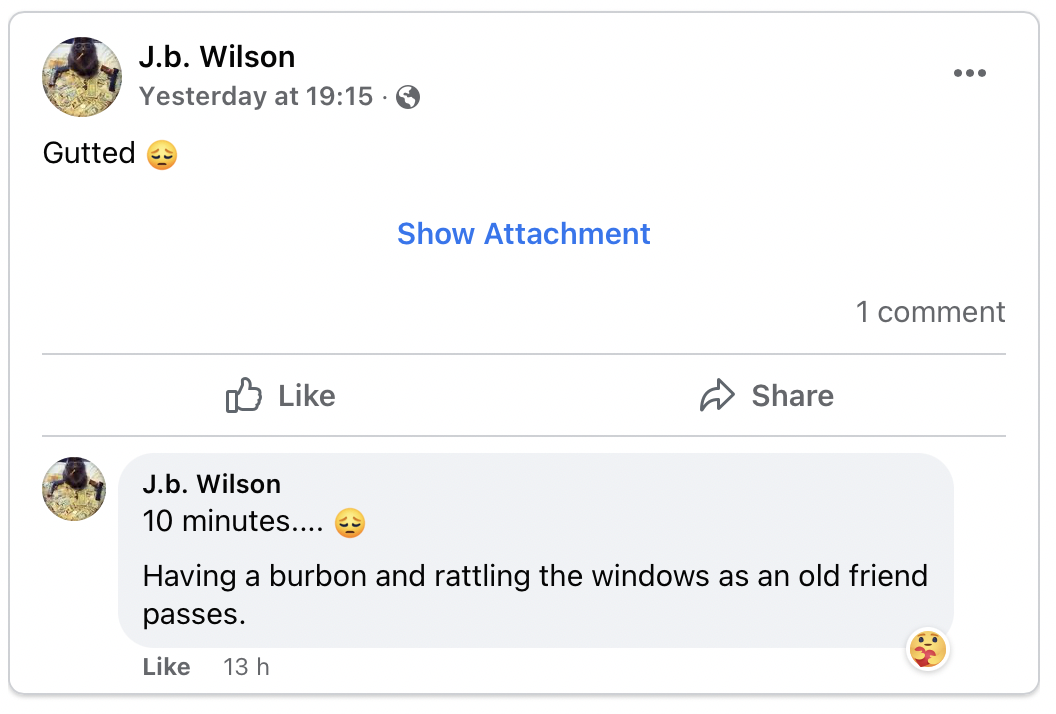Click the "13 h" comment timestamp
The image size is (1056, 714).
tap(246, 667)
